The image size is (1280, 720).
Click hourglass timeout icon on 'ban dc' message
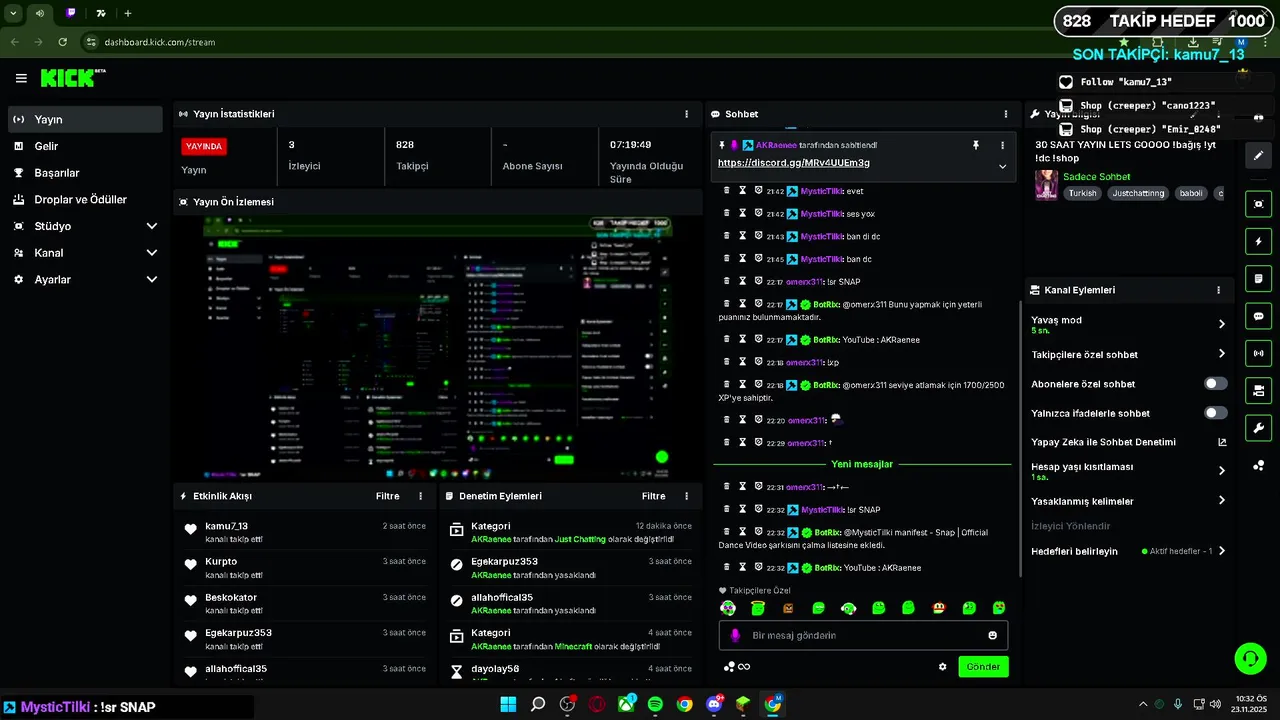tap(742, 259)
